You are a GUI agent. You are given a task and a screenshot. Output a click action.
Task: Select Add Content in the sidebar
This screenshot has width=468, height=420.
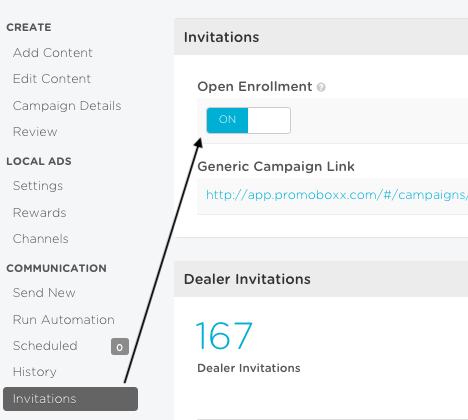[x=53, y=53]
